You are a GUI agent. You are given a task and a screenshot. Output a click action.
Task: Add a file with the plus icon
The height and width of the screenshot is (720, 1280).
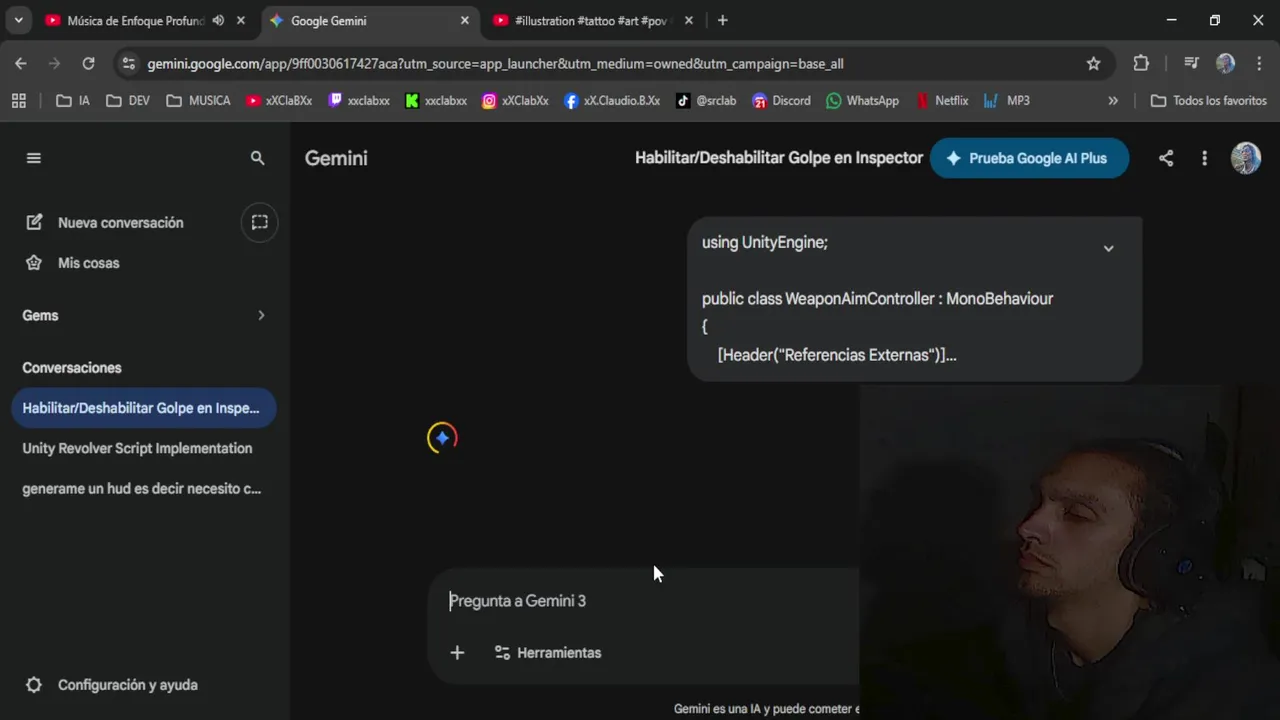click(x=457, y=653)
